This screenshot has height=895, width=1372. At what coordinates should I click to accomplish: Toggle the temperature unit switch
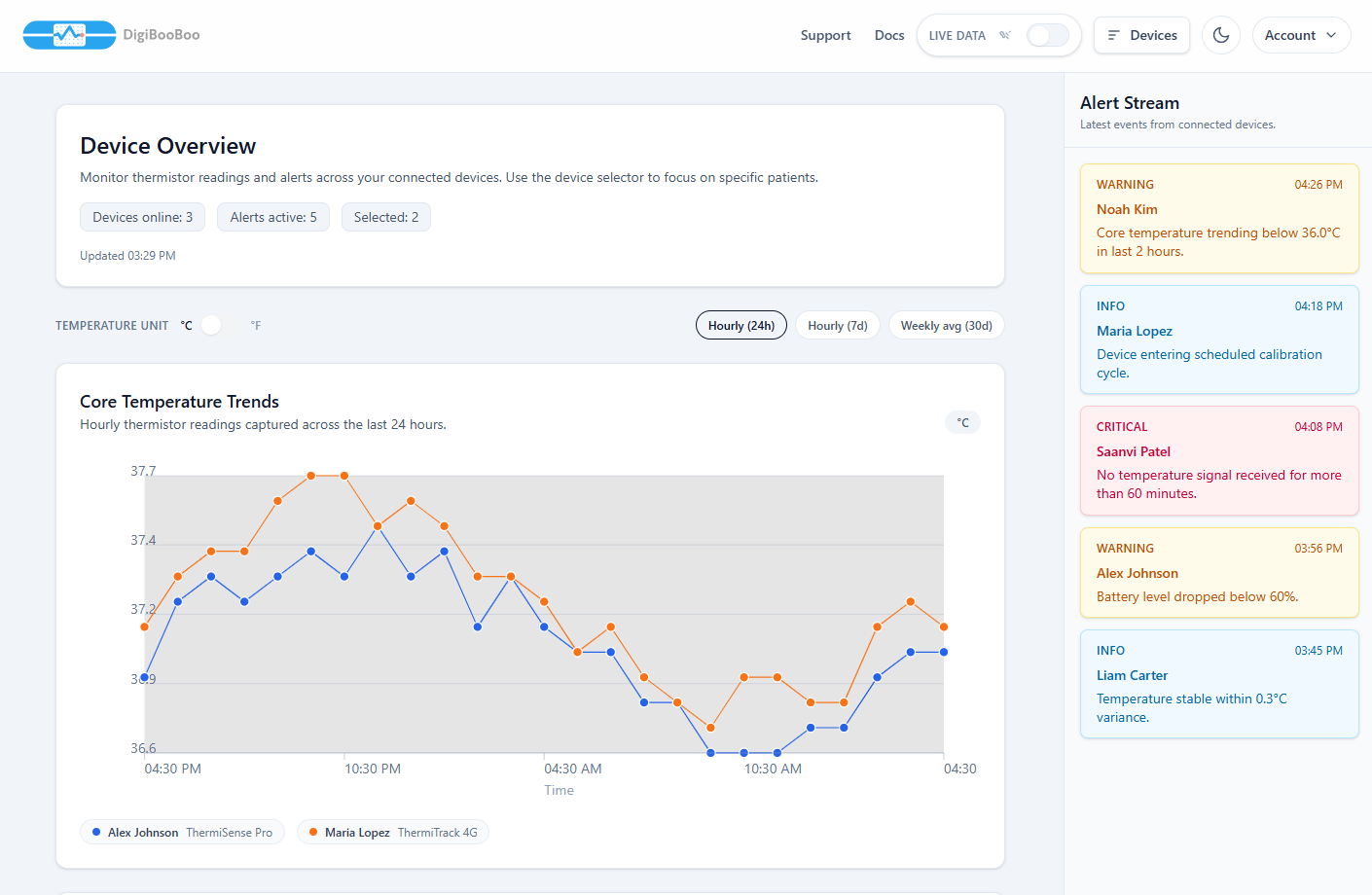[210, 325]
